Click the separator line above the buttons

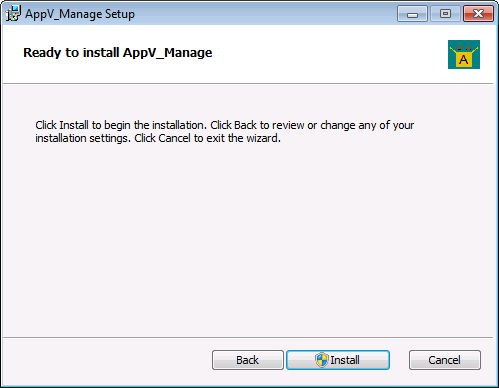pos(248,337)
